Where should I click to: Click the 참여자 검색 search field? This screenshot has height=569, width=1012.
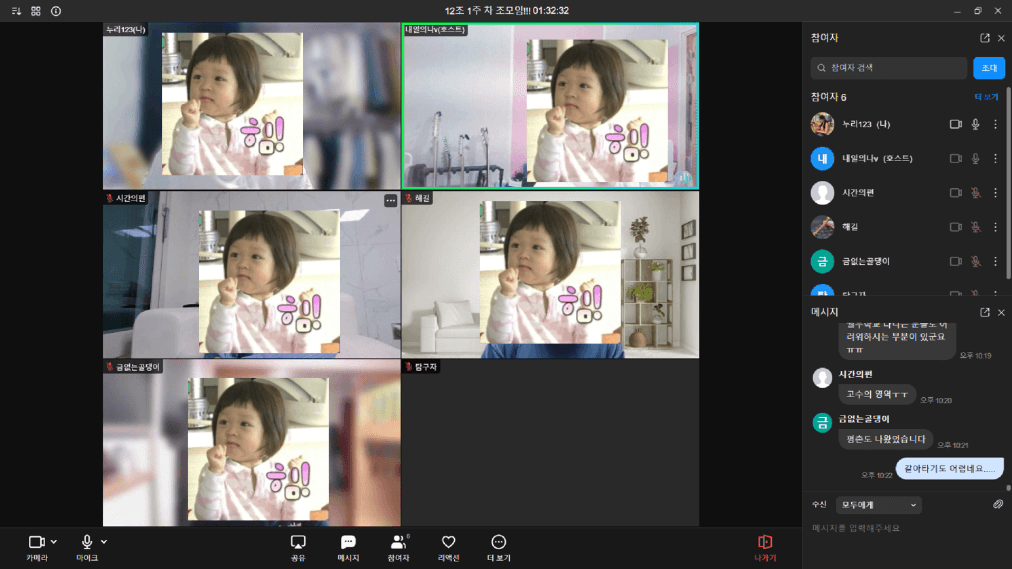(889, 68)
